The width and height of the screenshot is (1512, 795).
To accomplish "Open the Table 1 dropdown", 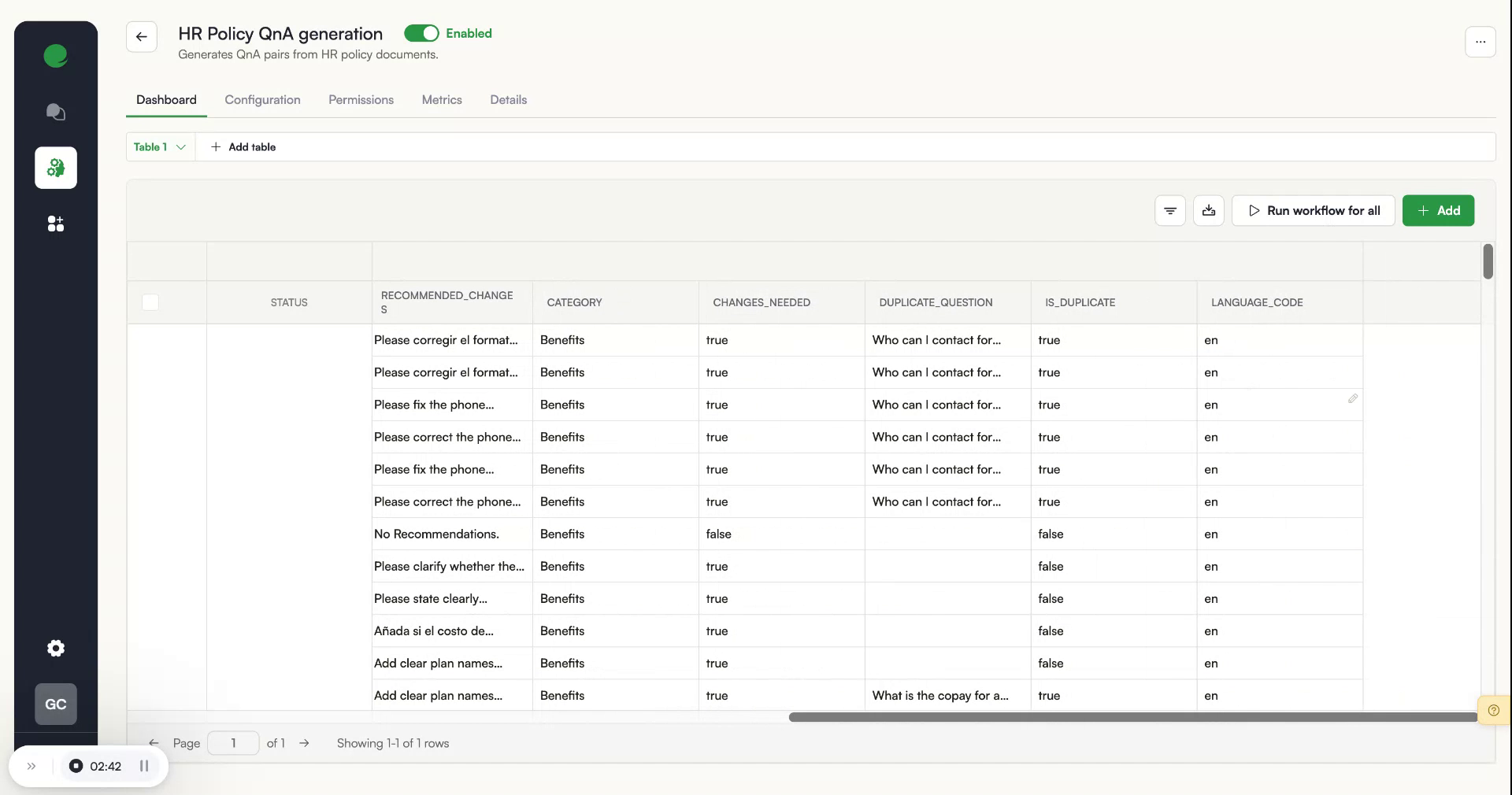I will [x=158, y=147].
